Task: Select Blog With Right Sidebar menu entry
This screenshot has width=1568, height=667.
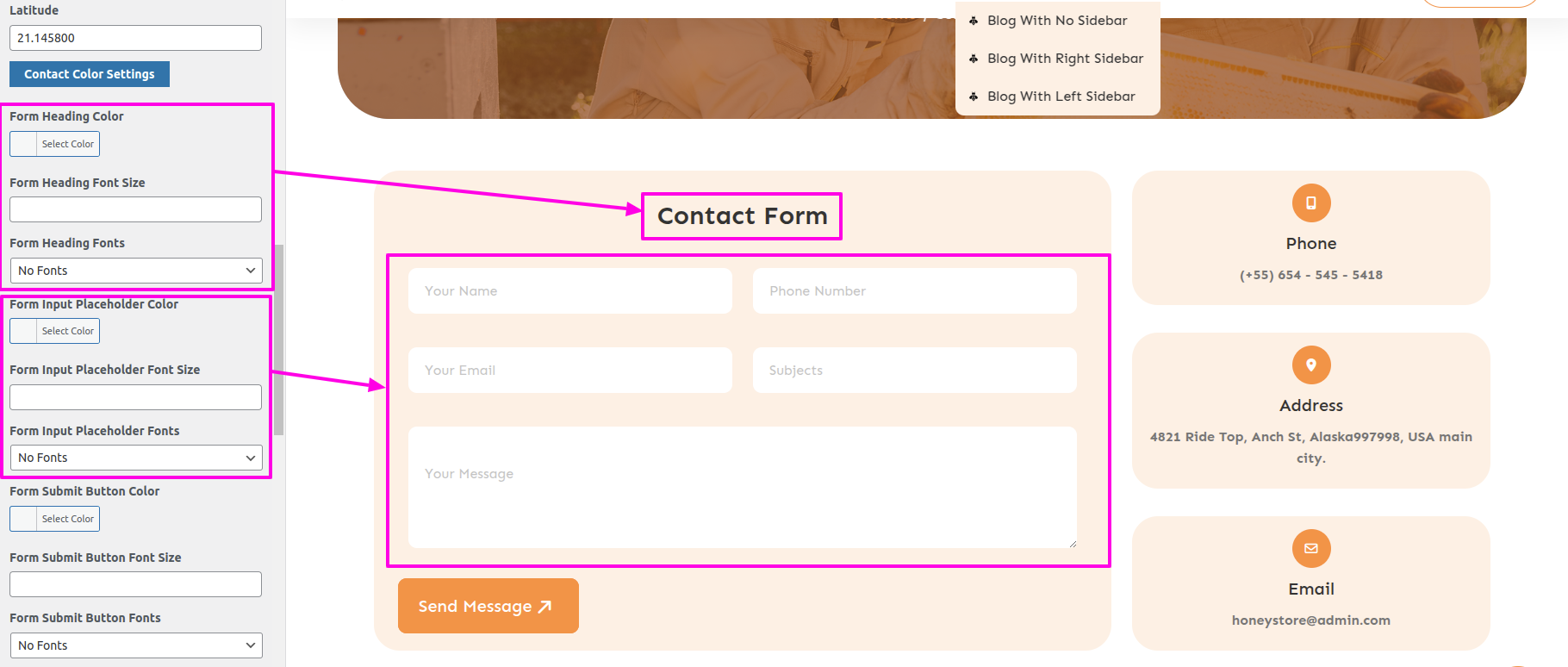Action: (x=1065, y=59)
